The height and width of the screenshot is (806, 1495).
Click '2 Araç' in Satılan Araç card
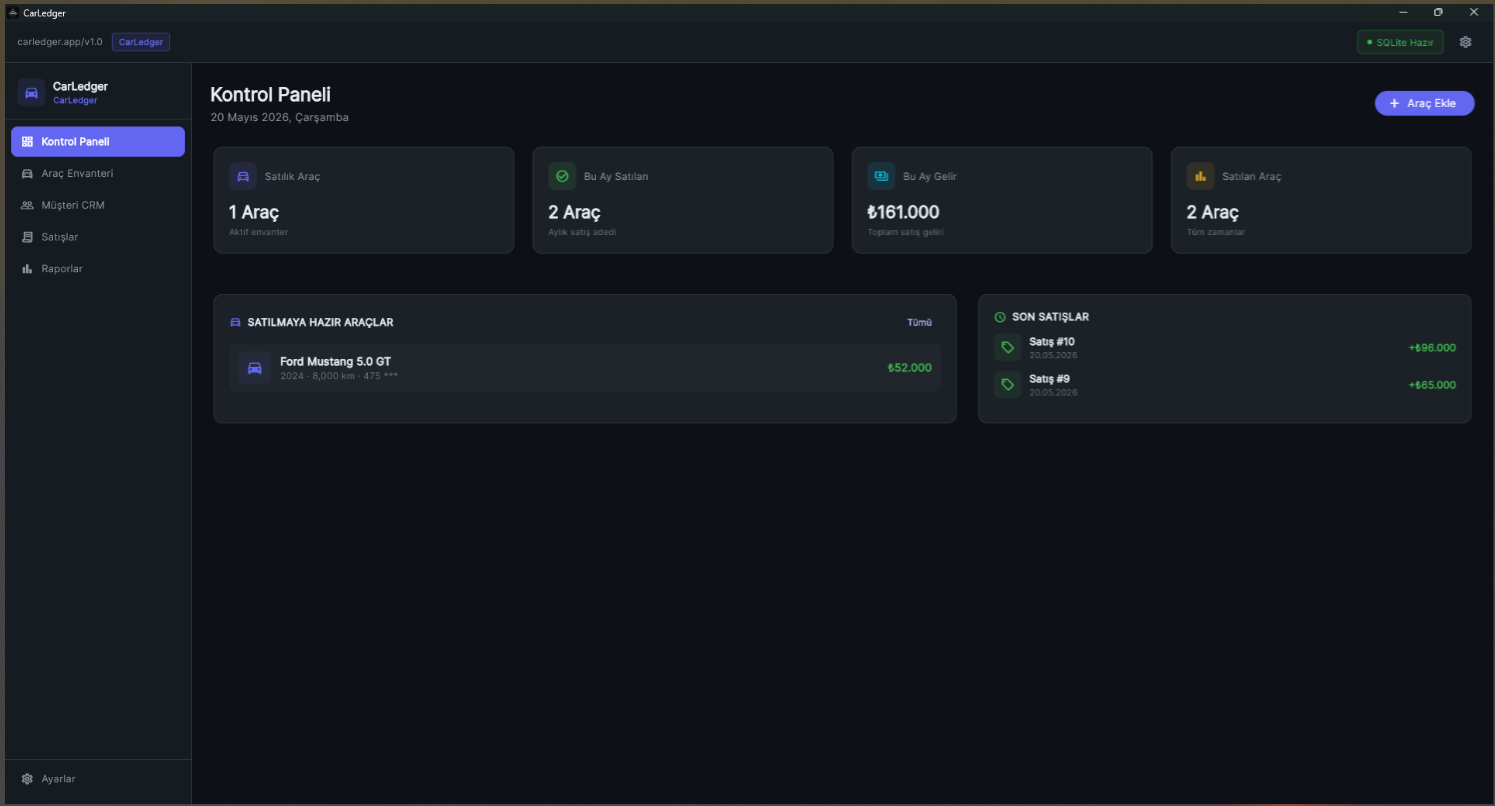pyautogui.click(x=1212, y=212)
